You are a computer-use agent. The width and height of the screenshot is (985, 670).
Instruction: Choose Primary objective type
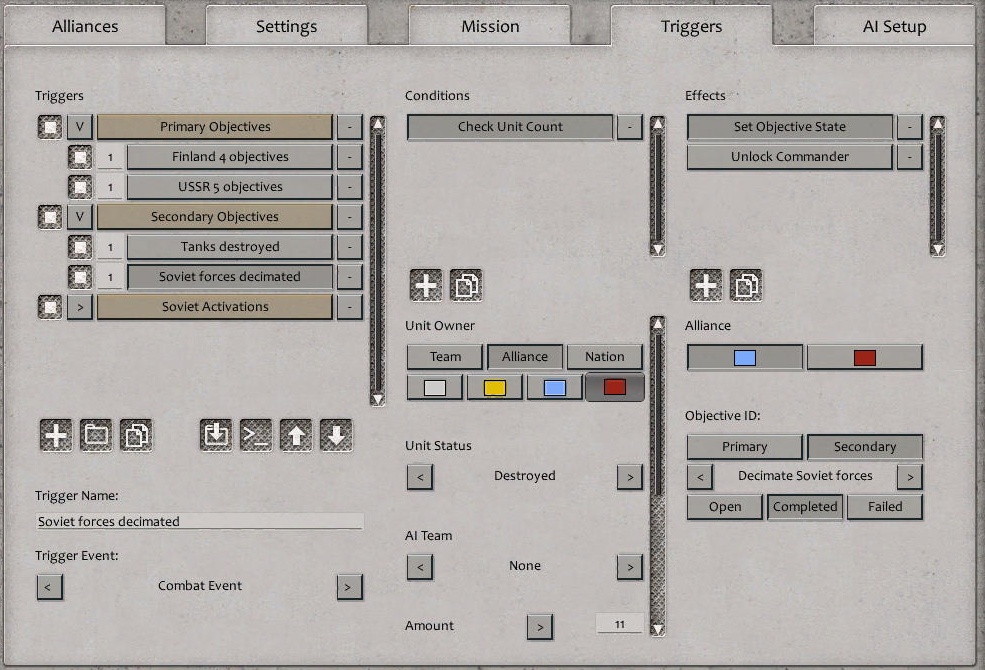745,446
